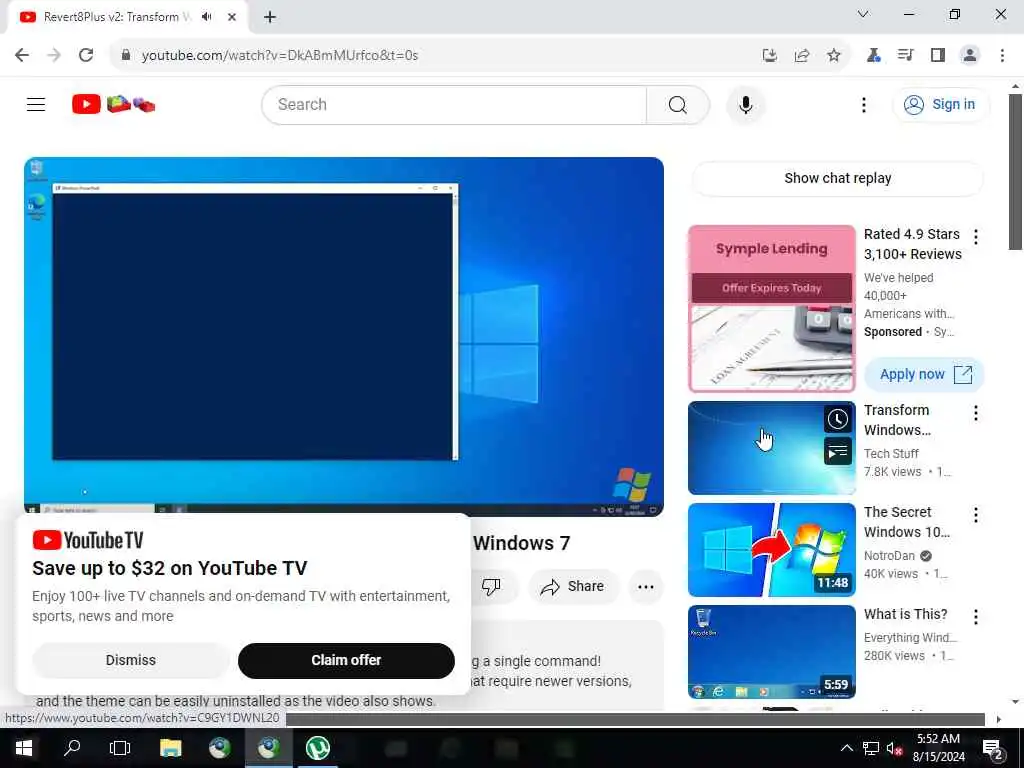
Task: Dismiss the YouTube TV offer
Action: [x=131, y=660]
